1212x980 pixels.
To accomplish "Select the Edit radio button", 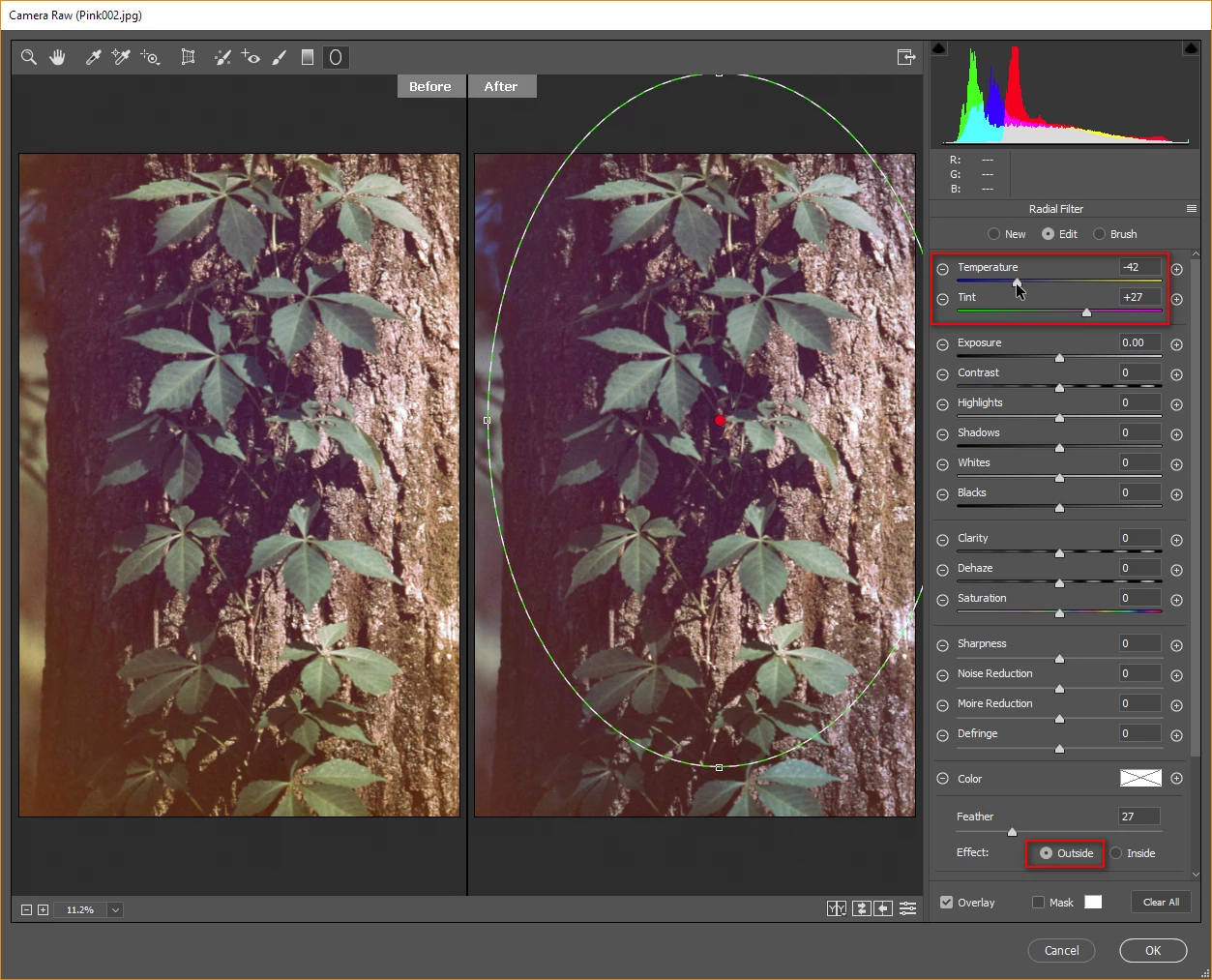I will tap(1048, 234).
